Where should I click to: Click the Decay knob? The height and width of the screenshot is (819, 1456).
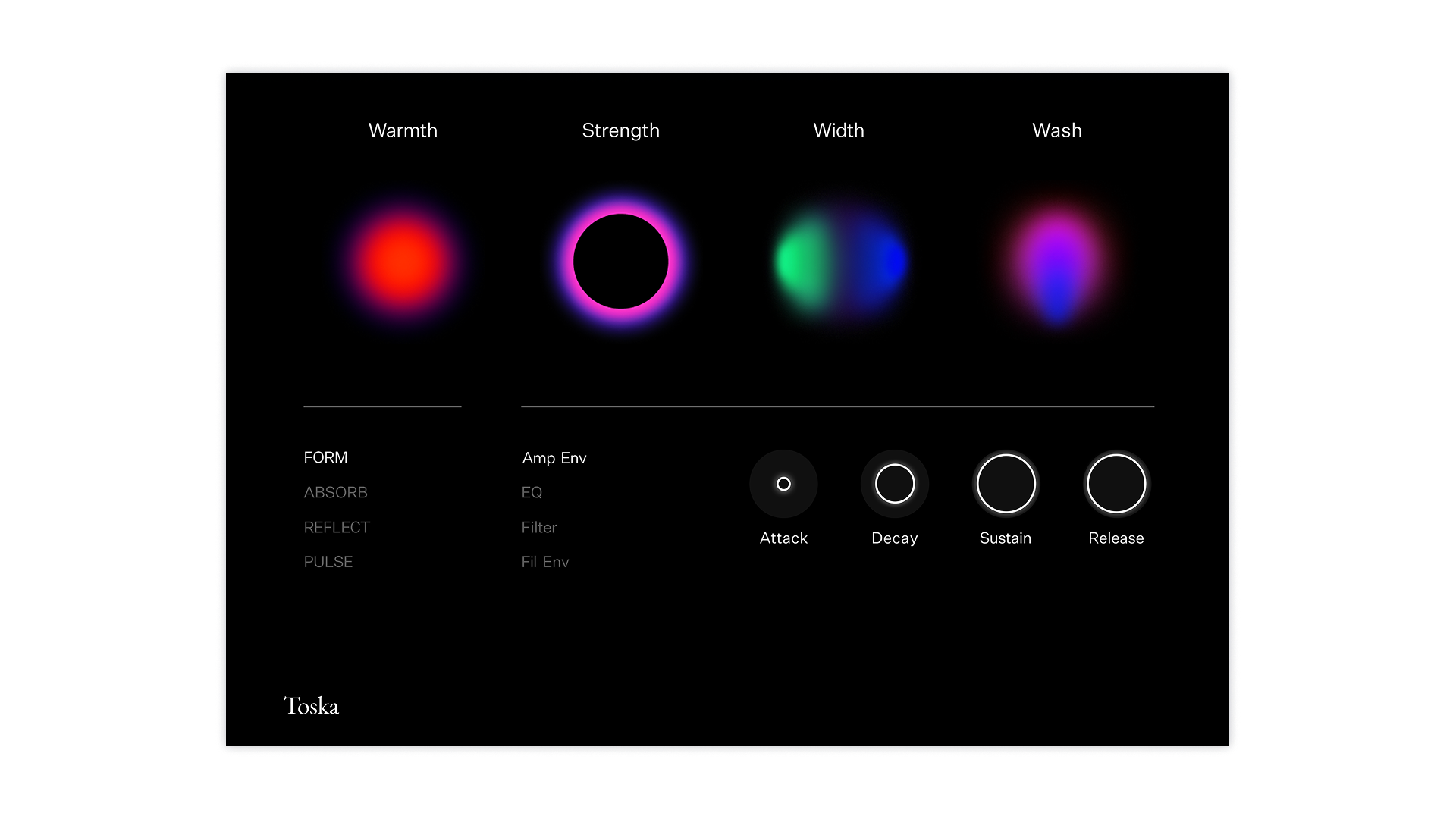[895, 484]
